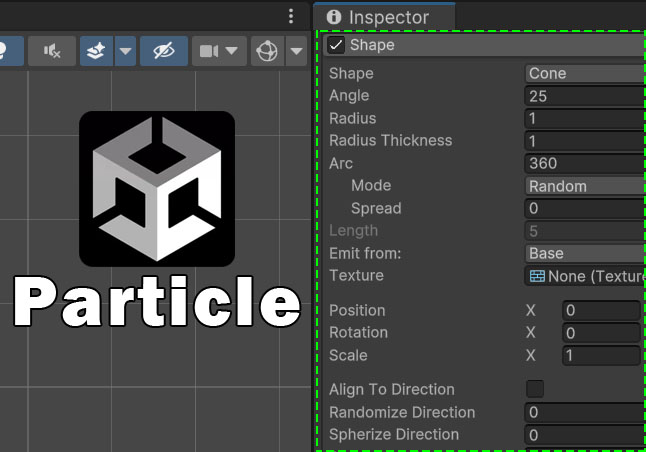Click the Emit from: label
This screenshot has width=646, height=452.
coord(365,253)
